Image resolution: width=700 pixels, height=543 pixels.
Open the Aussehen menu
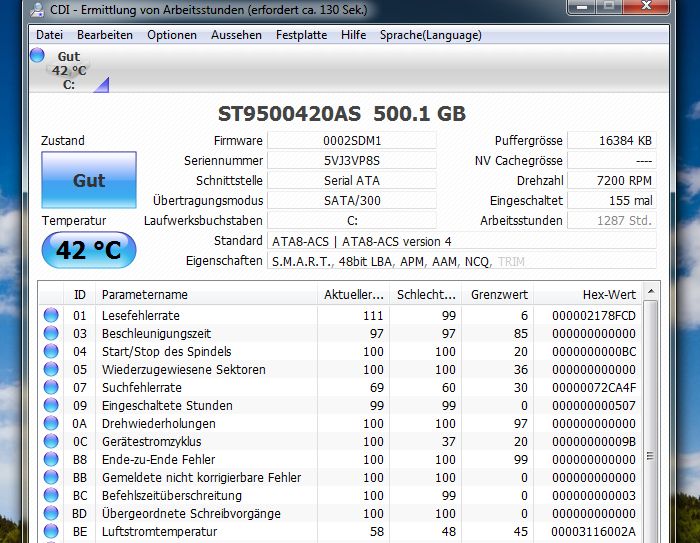[x=236, y=35]
